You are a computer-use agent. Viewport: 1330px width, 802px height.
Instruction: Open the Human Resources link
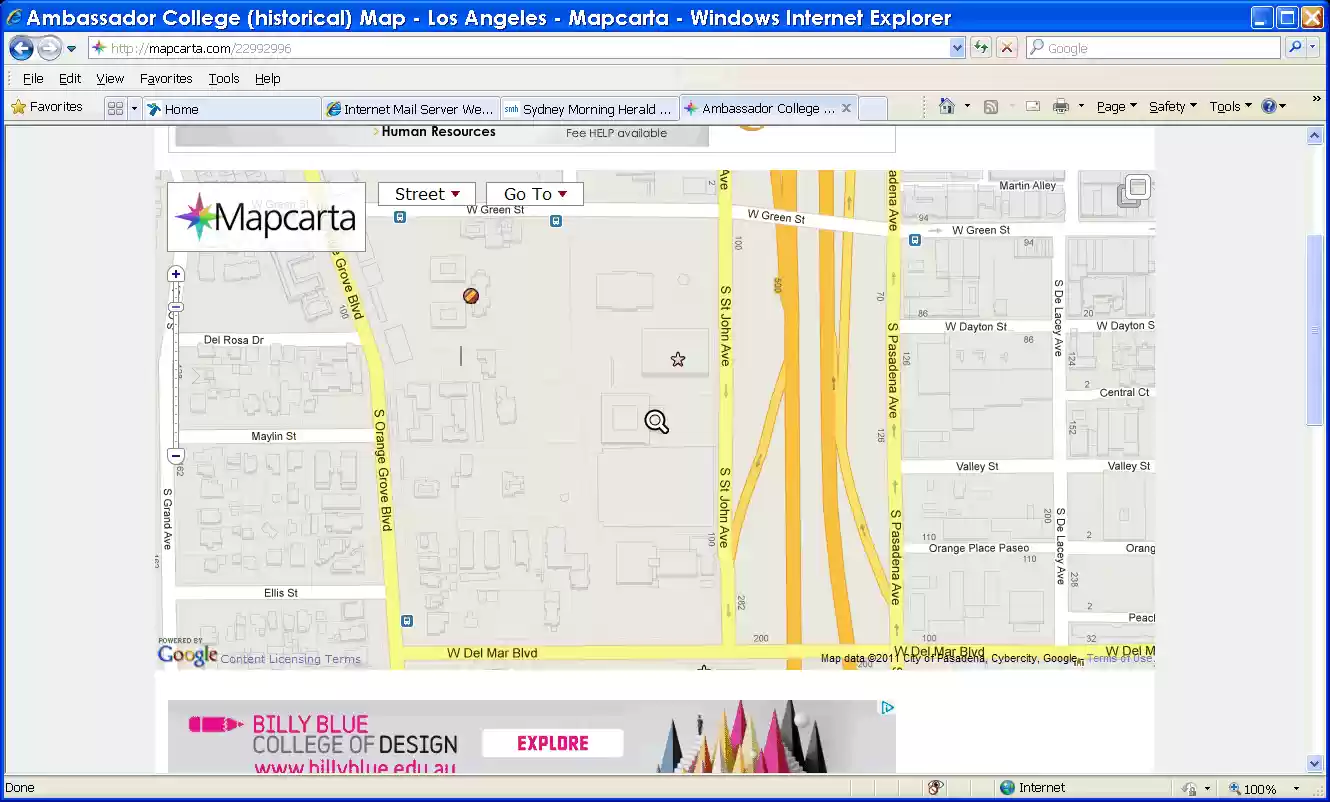click(438, 132)
